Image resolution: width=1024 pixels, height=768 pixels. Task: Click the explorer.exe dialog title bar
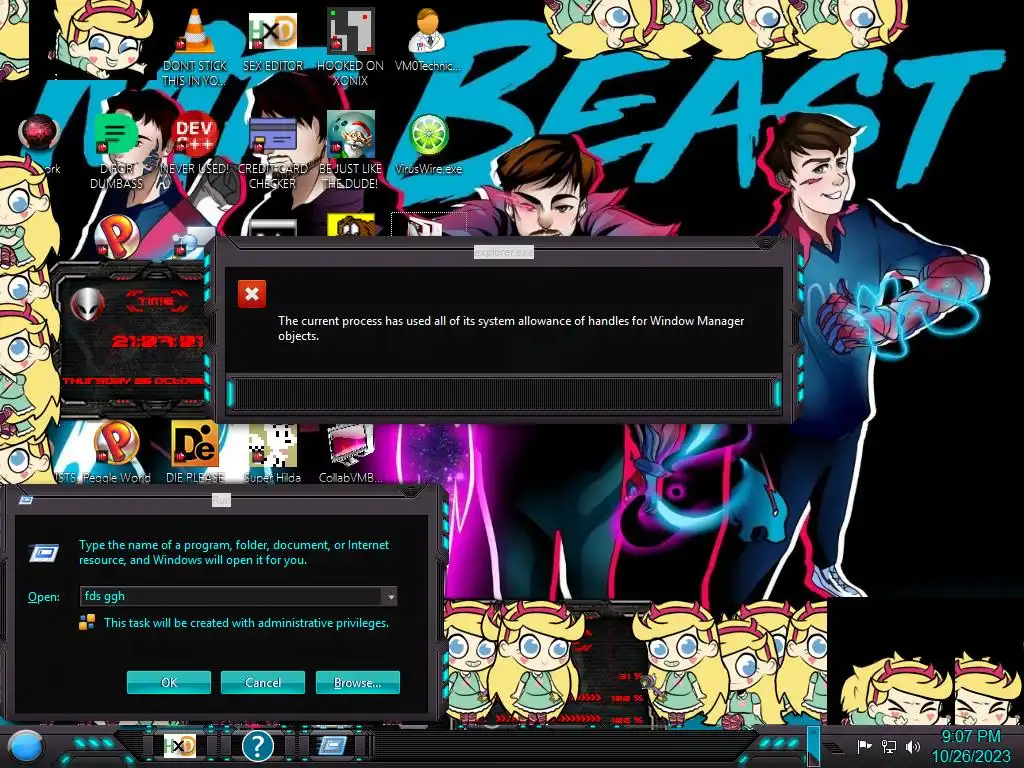click(x=504, y=251)
